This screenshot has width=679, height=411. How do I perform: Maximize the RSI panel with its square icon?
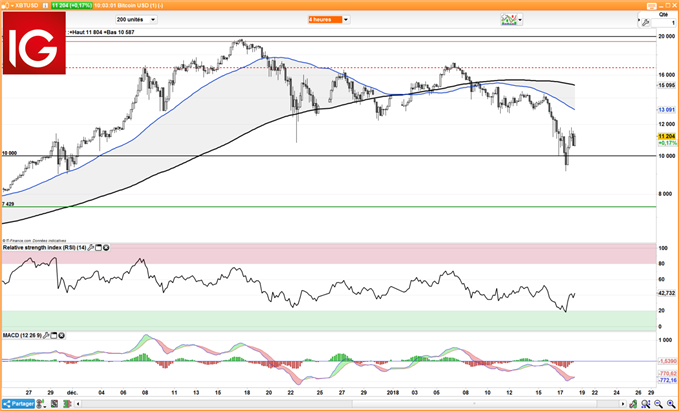98,248
